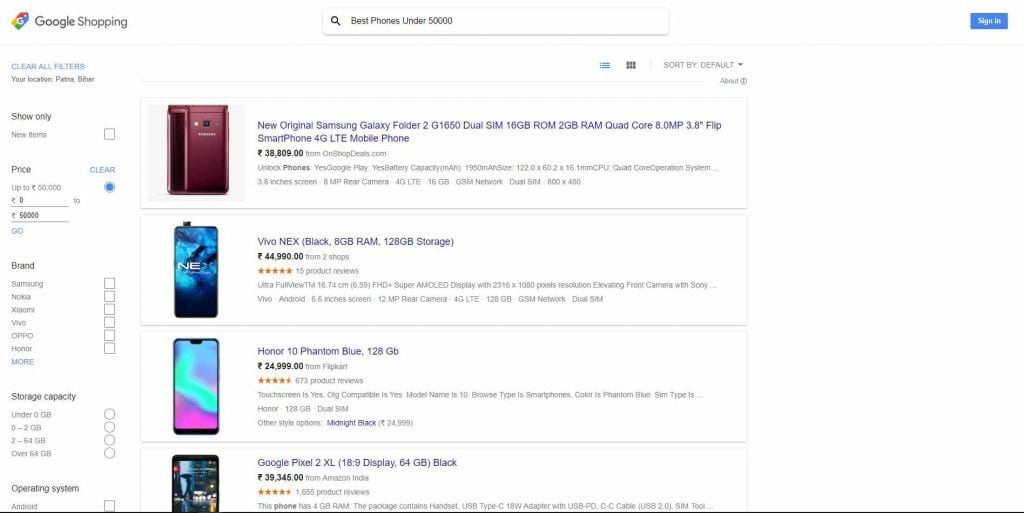The width and height of the screenshot is (1024, 513).
Task: Click the search magnifier icon
Action: click(x=336, y=21)
